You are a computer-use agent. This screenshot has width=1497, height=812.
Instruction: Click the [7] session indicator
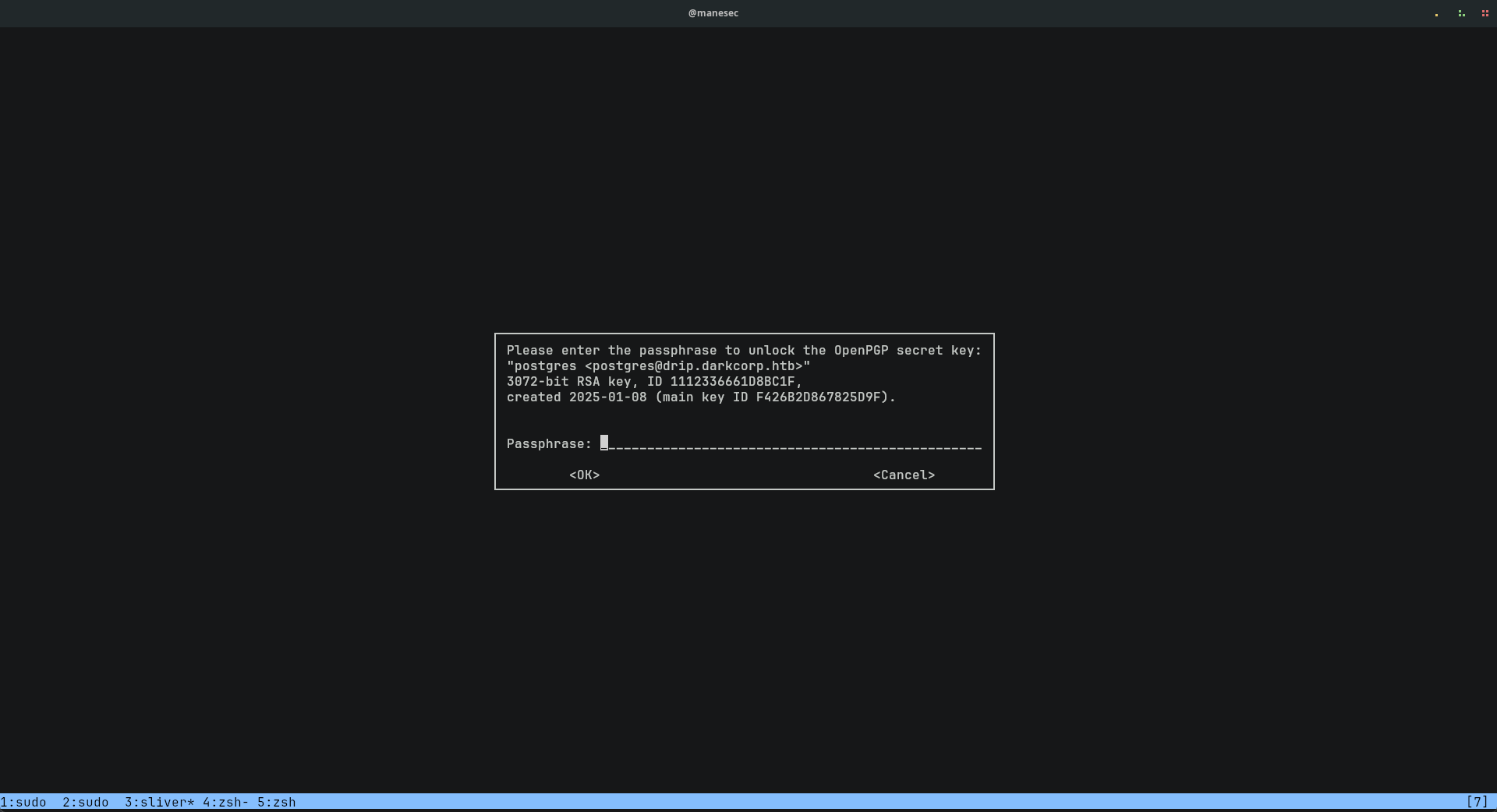pyautogui.click(x=1477, y=802)
